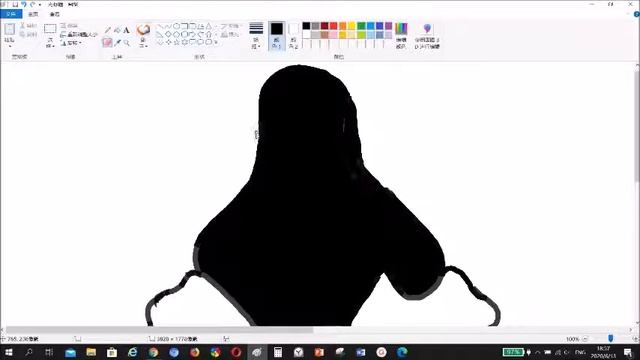Click the Paste clipboard icon
This screenshot has width=640, height=360.
point(10,29)
